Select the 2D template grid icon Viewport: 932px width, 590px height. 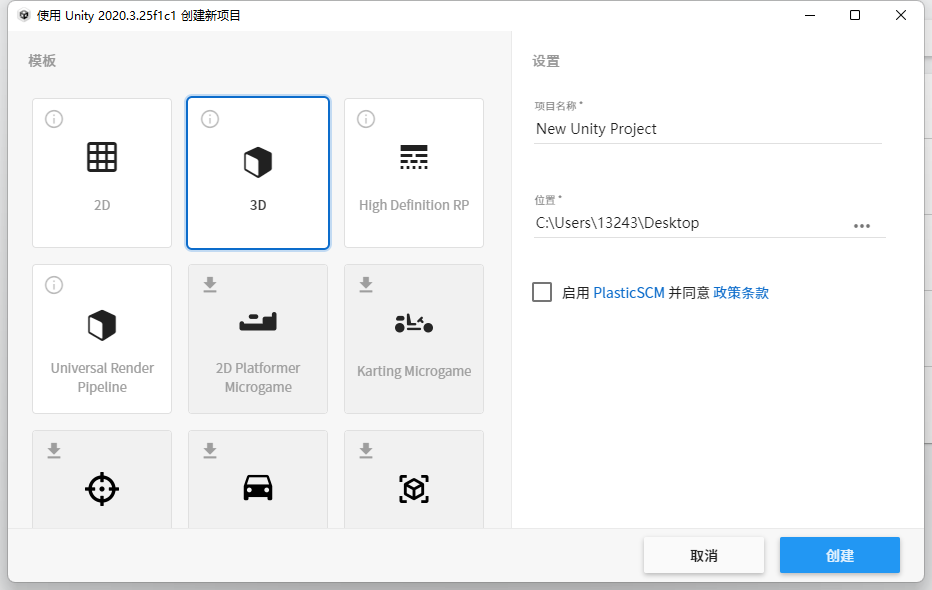102,157
